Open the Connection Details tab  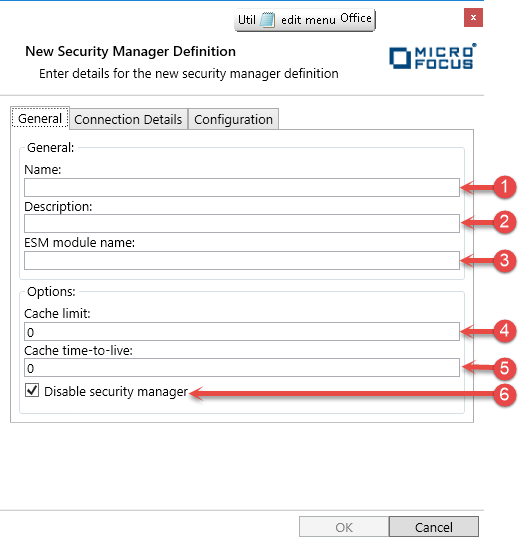(128, 119)
